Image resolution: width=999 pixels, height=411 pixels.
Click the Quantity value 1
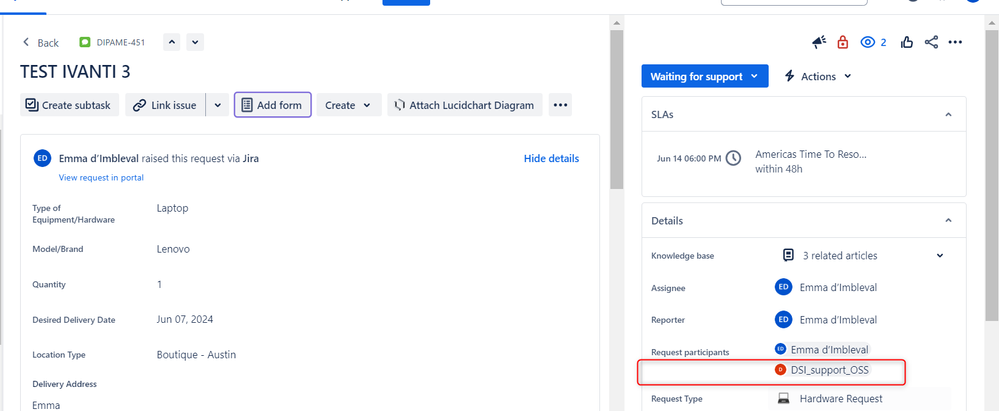pyautogui.click(x=159, y=284)
